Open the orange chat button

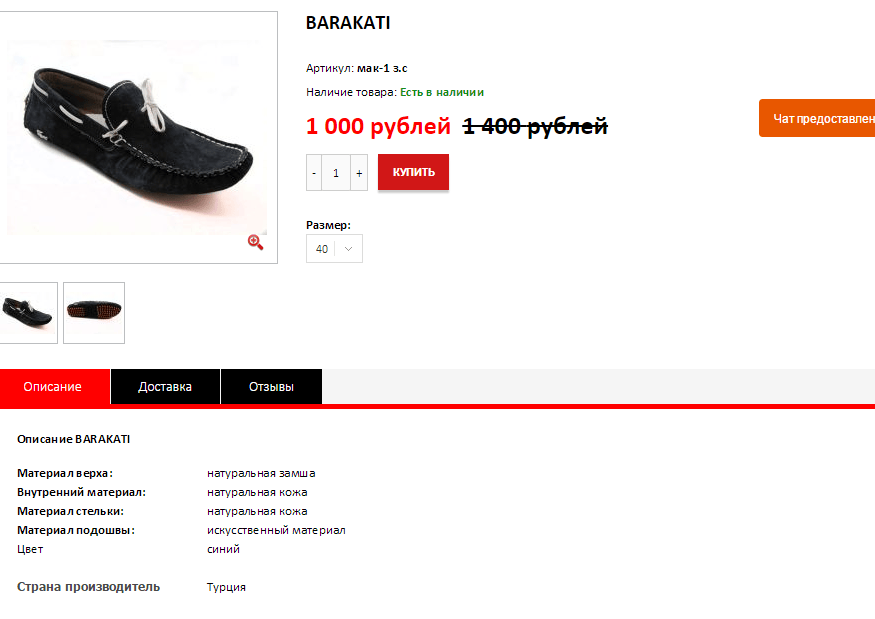coord(817,118)
